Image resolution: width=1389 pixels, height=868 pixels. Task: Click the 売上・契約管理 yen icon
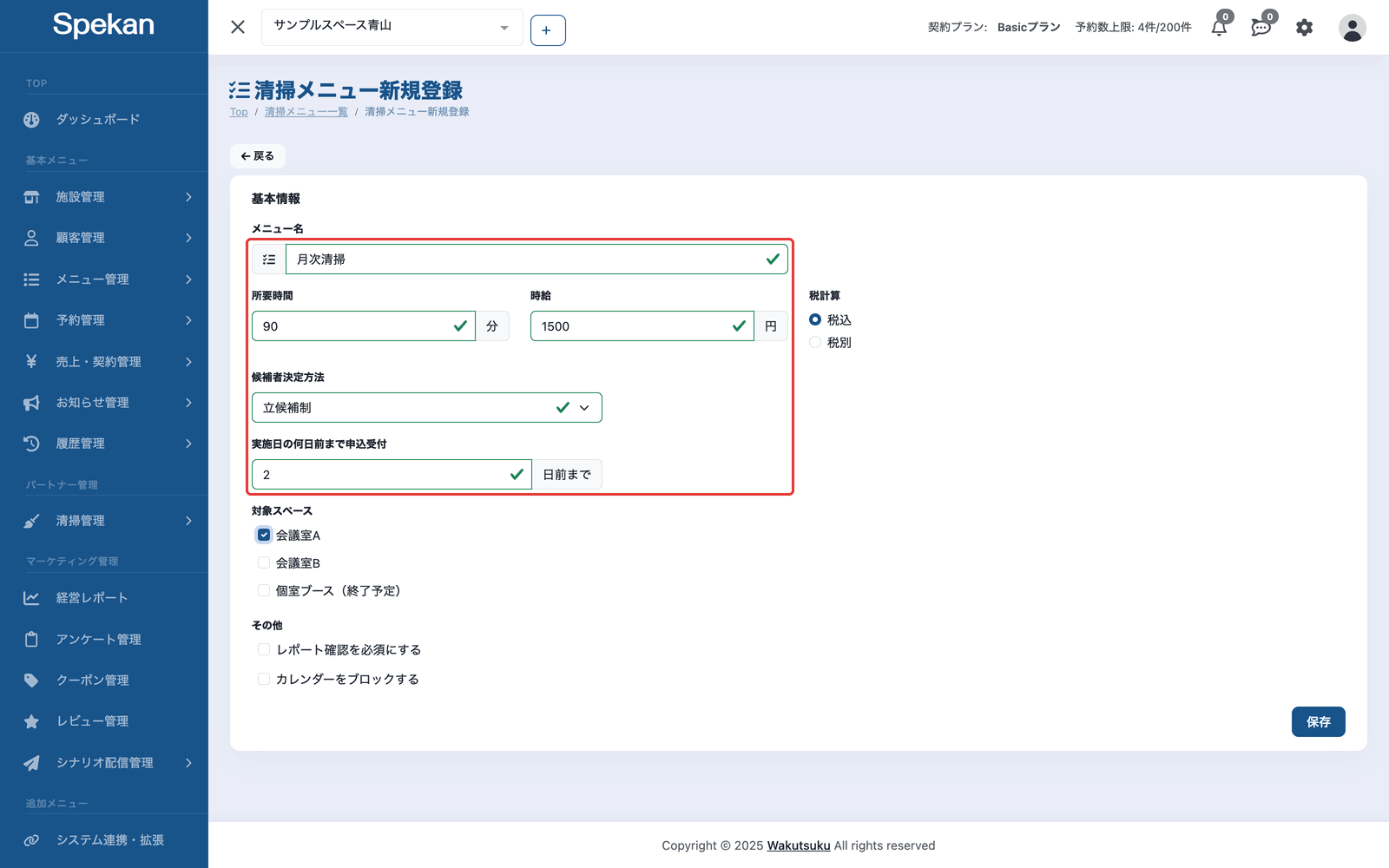(x=31, y=361)
